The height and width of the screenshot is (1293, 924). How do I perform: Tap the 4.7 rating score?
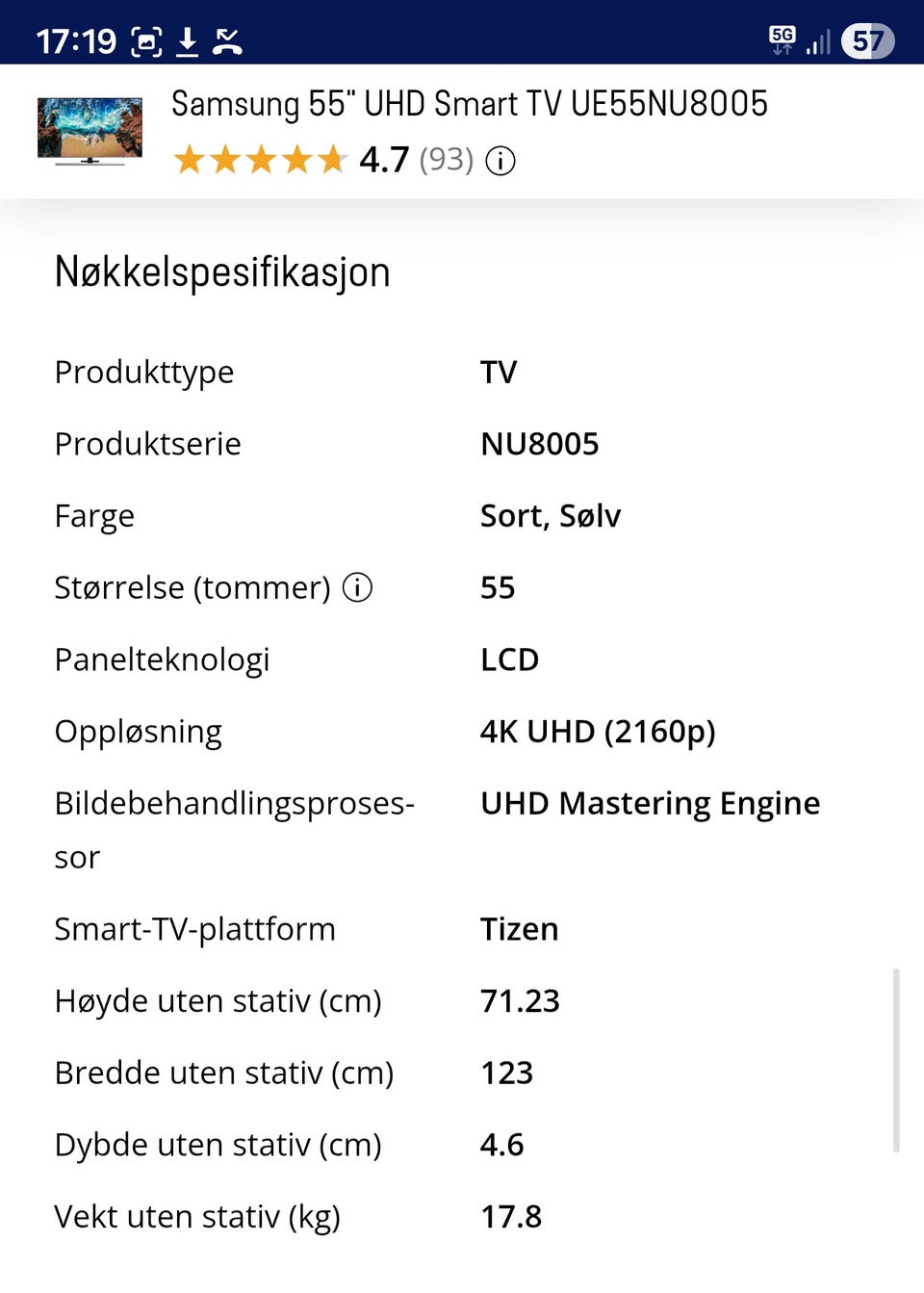coord(384,160)
